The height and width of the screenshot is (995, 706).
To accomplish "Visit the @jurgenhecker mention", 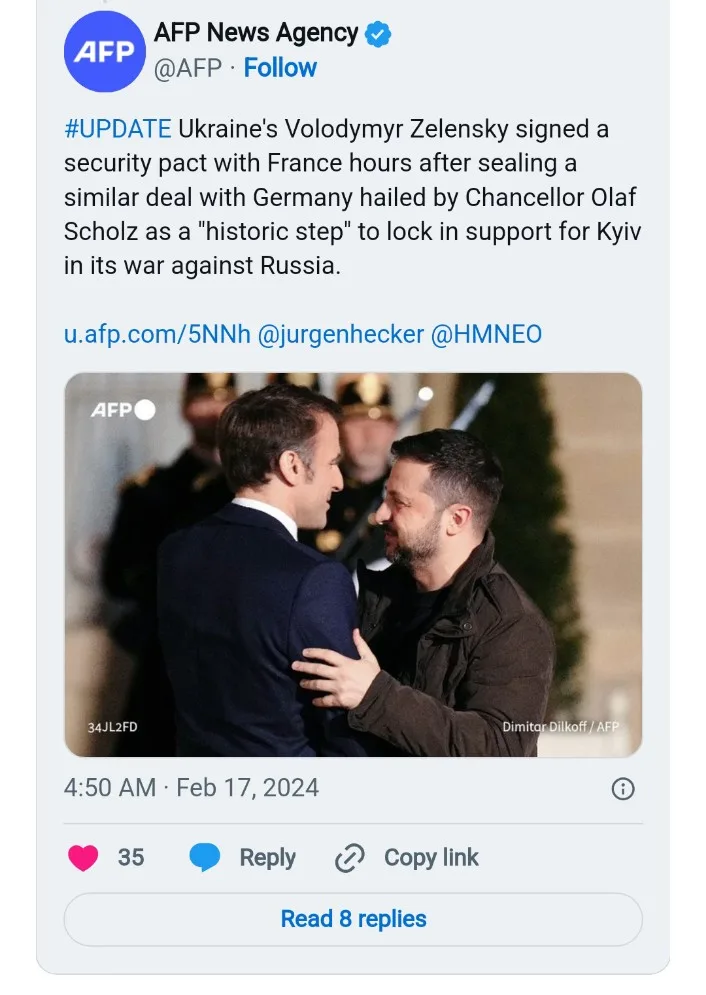I will pyautogui.click(x=341, y=334).
